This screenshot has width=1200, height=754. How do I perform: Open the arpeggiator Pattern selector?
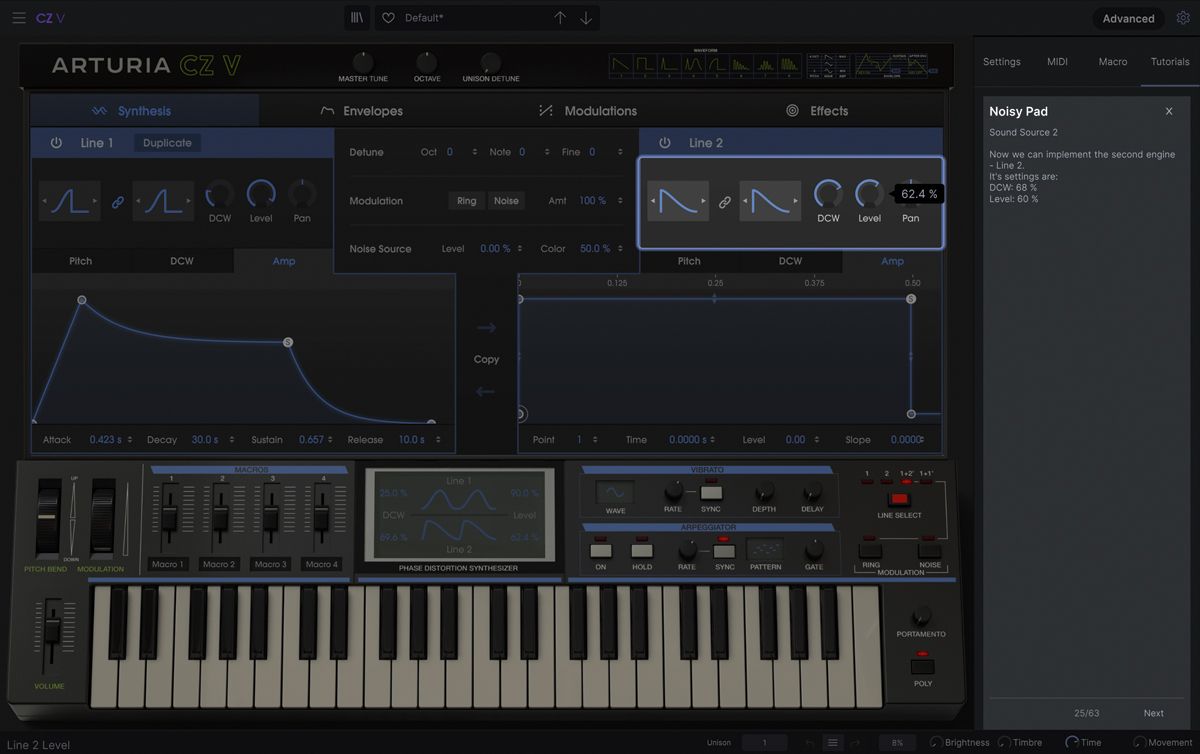[766, 550]
